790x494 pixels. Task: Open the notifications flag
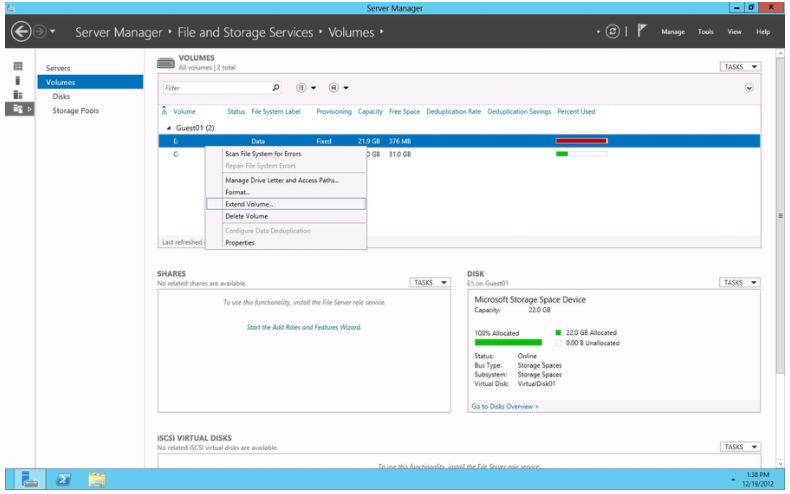pos(641,32)
